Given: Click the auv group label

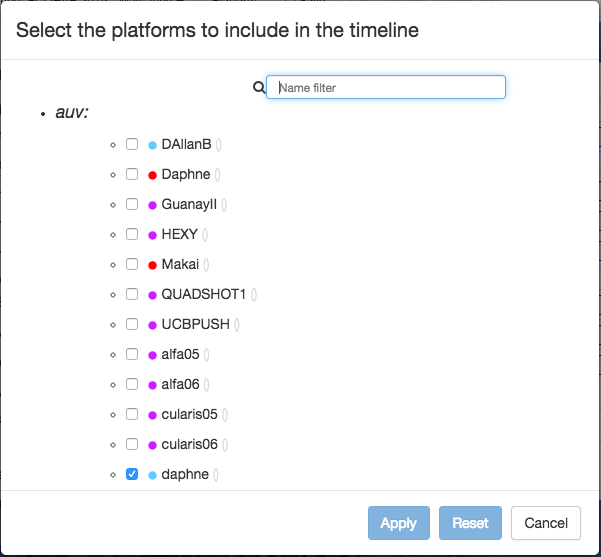Looking at the screenshot, I should [72, 112].
